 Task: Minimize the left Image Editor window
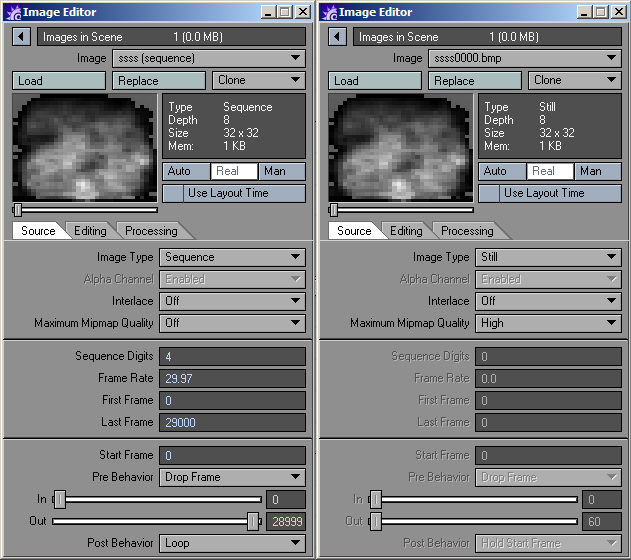(268, 12)
